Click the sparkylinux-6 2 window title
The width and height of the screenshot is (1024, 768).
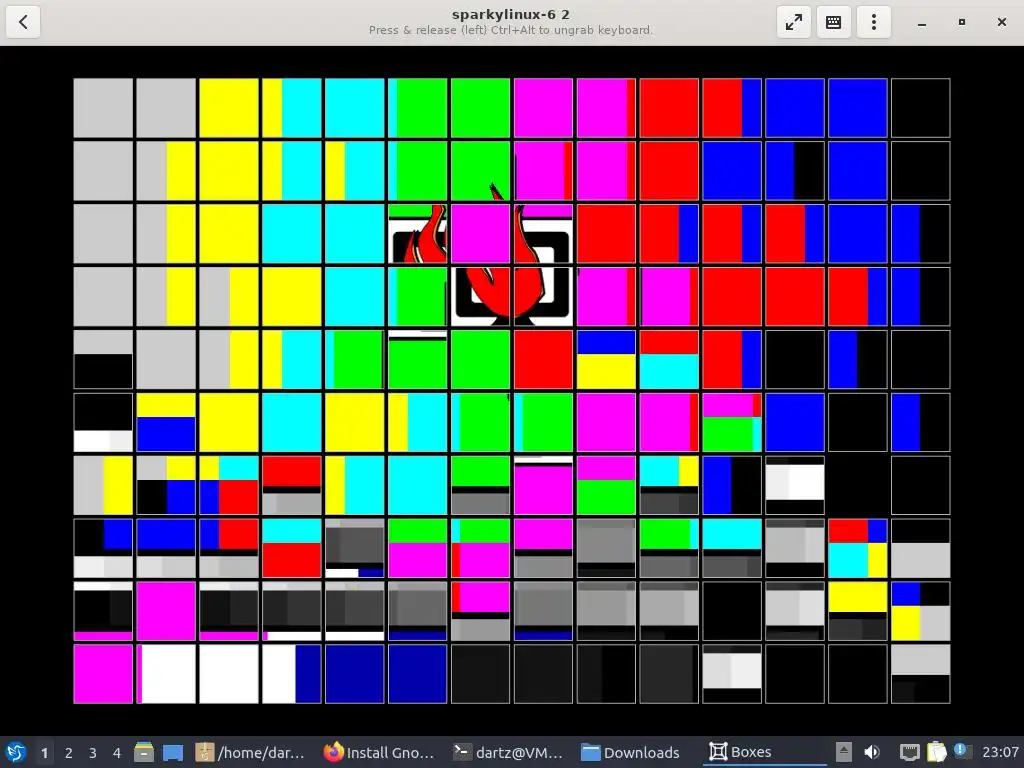point(511,14)
